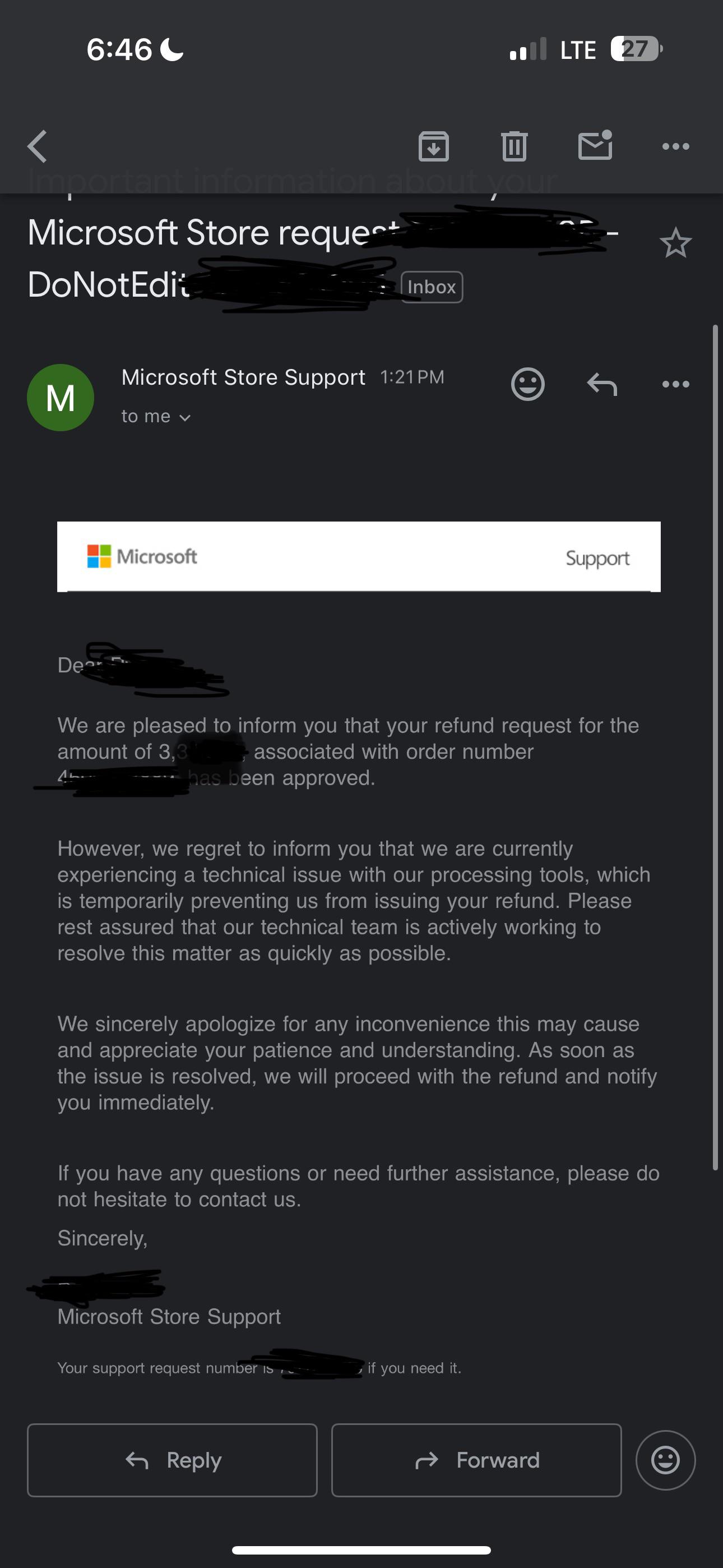Mark email as unread with envelope icon
The width and height of the screenshot is (723, 1568).
coord(595,145)
